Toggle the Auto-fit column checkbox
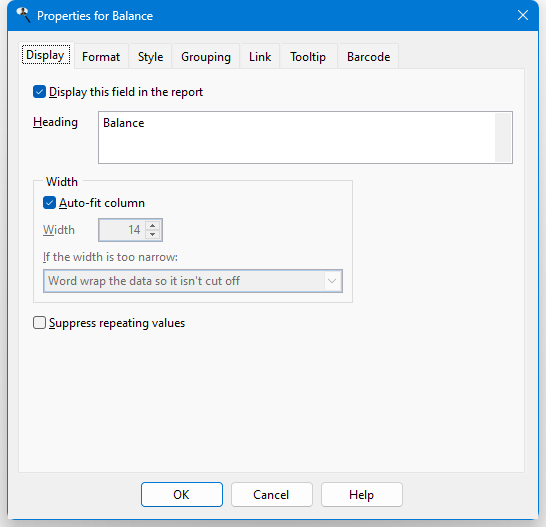The image size is (546, 527). tap(49, 203)
